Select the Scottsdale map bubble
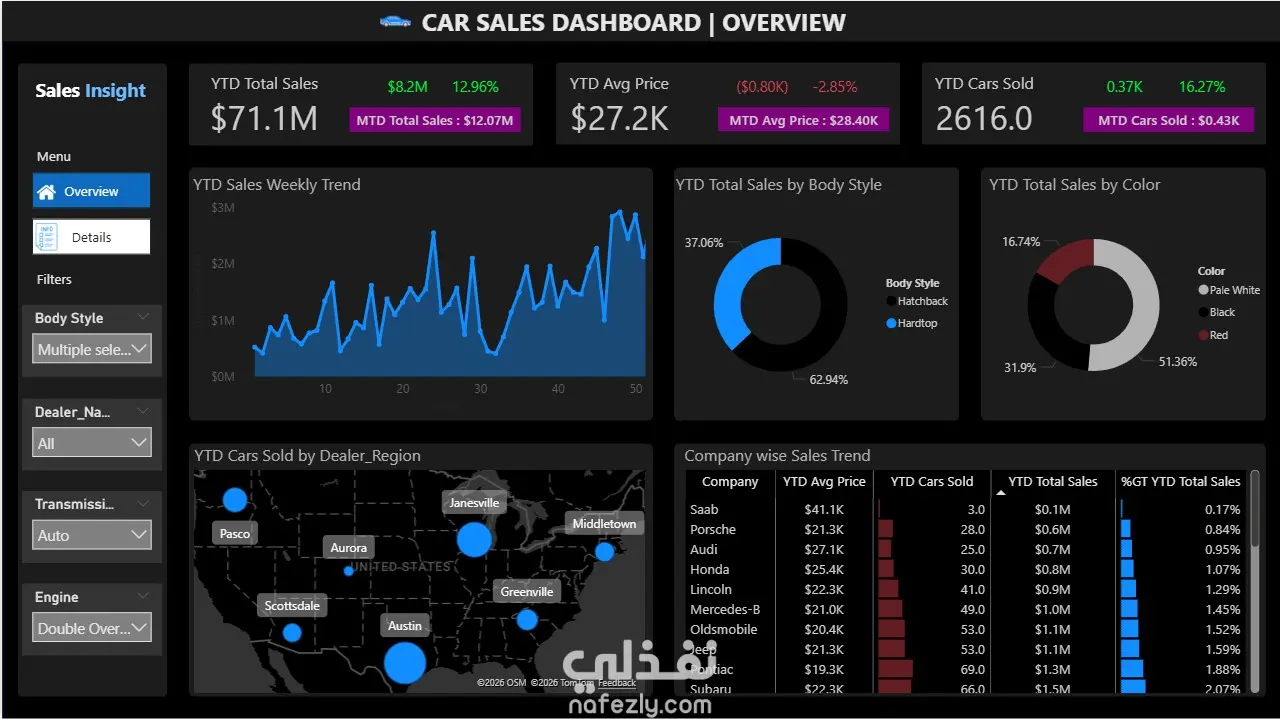1280x719 pixels. pos(292,632)
